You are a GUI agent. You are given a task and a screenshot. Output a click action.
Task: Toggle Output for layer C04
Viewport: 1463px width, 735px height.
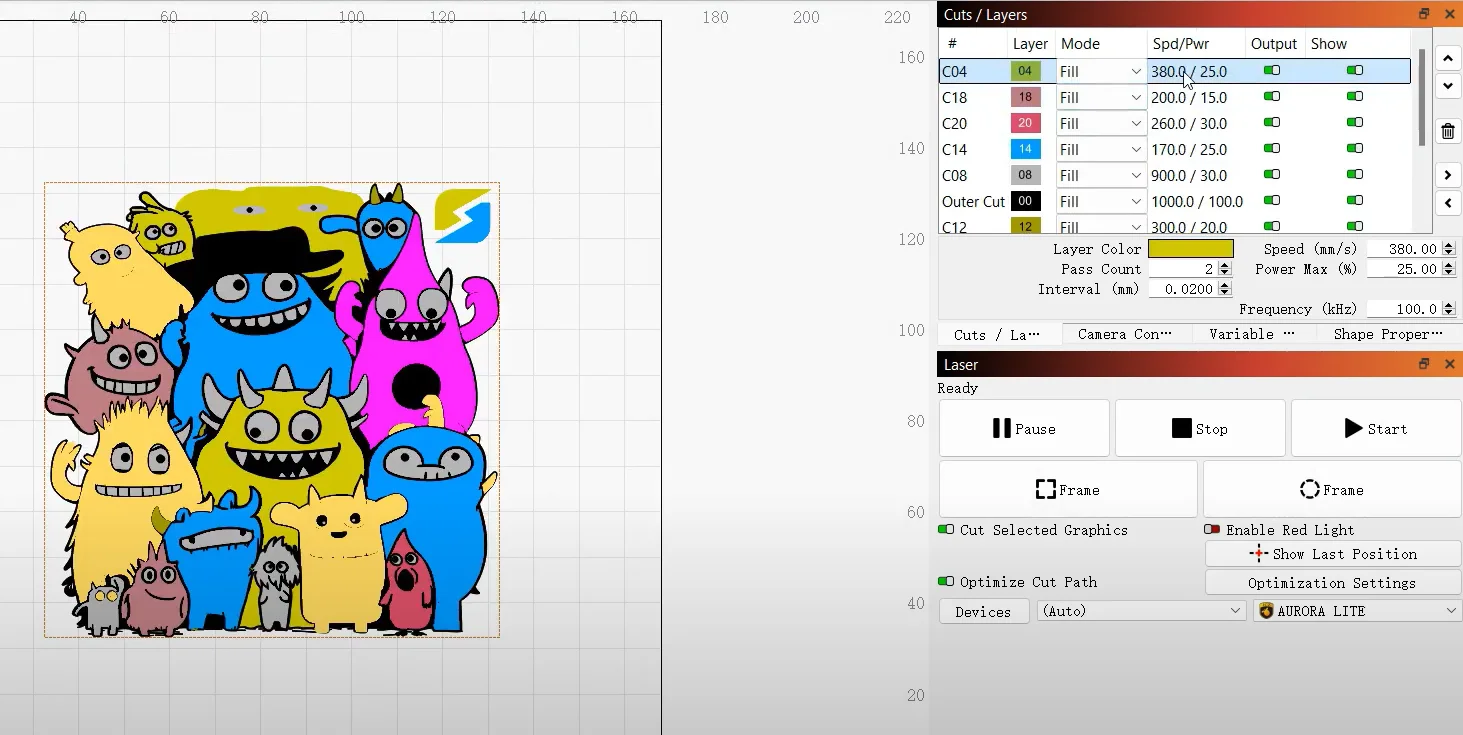(x=1272, y=71)
